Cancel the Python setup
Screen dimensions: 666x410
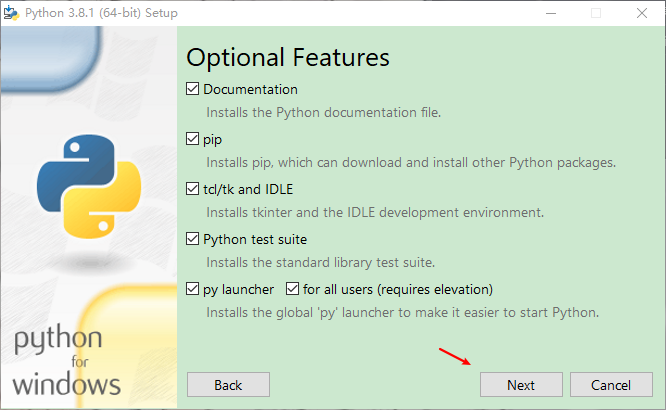(611, 385)
